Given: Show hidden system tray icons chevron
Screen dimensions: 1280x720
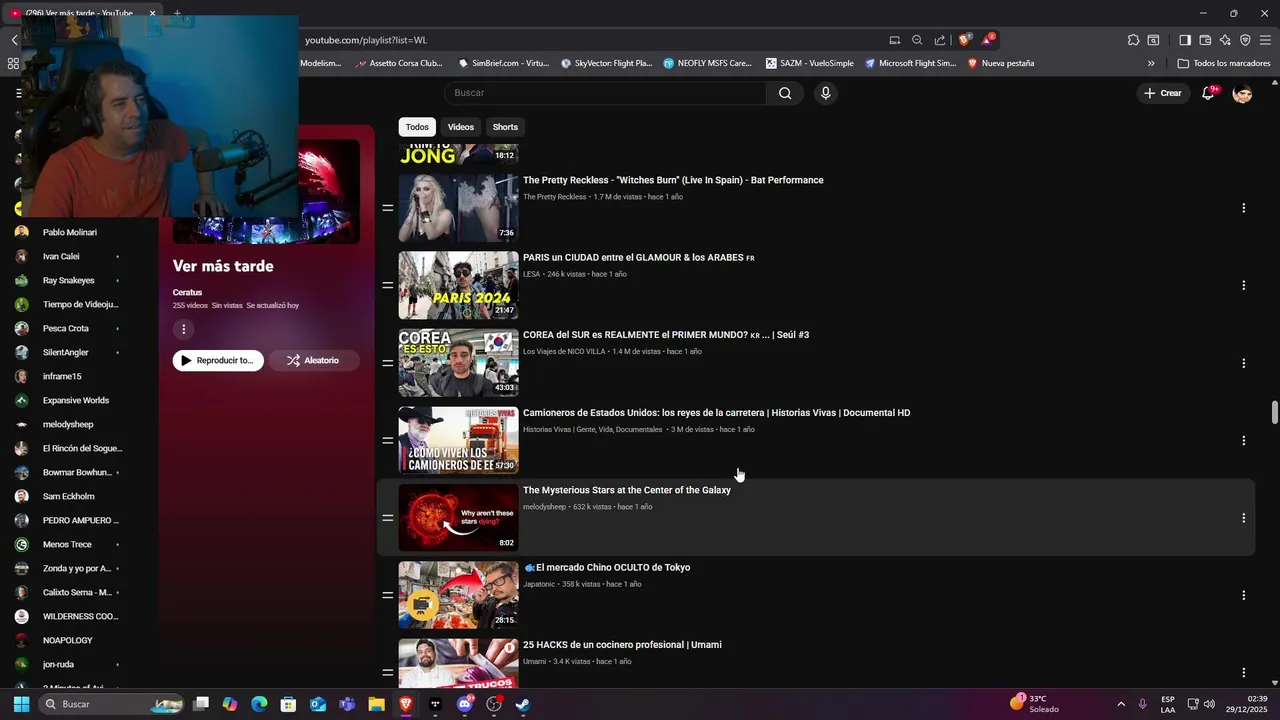Looking at the screenshot, I should tap(1120, 704).
